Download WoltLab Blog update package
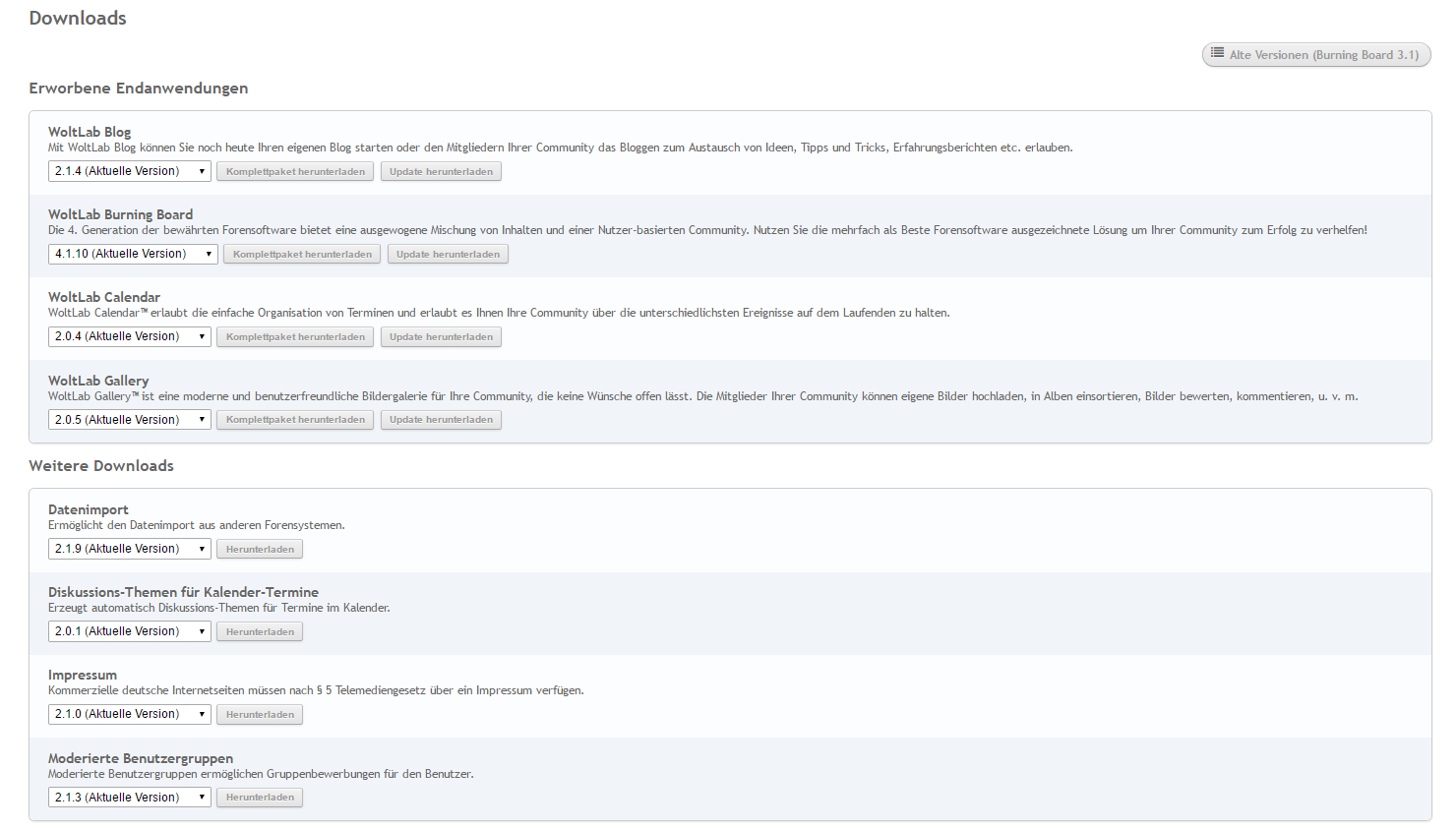The image size is (1456, 830). 441,171
